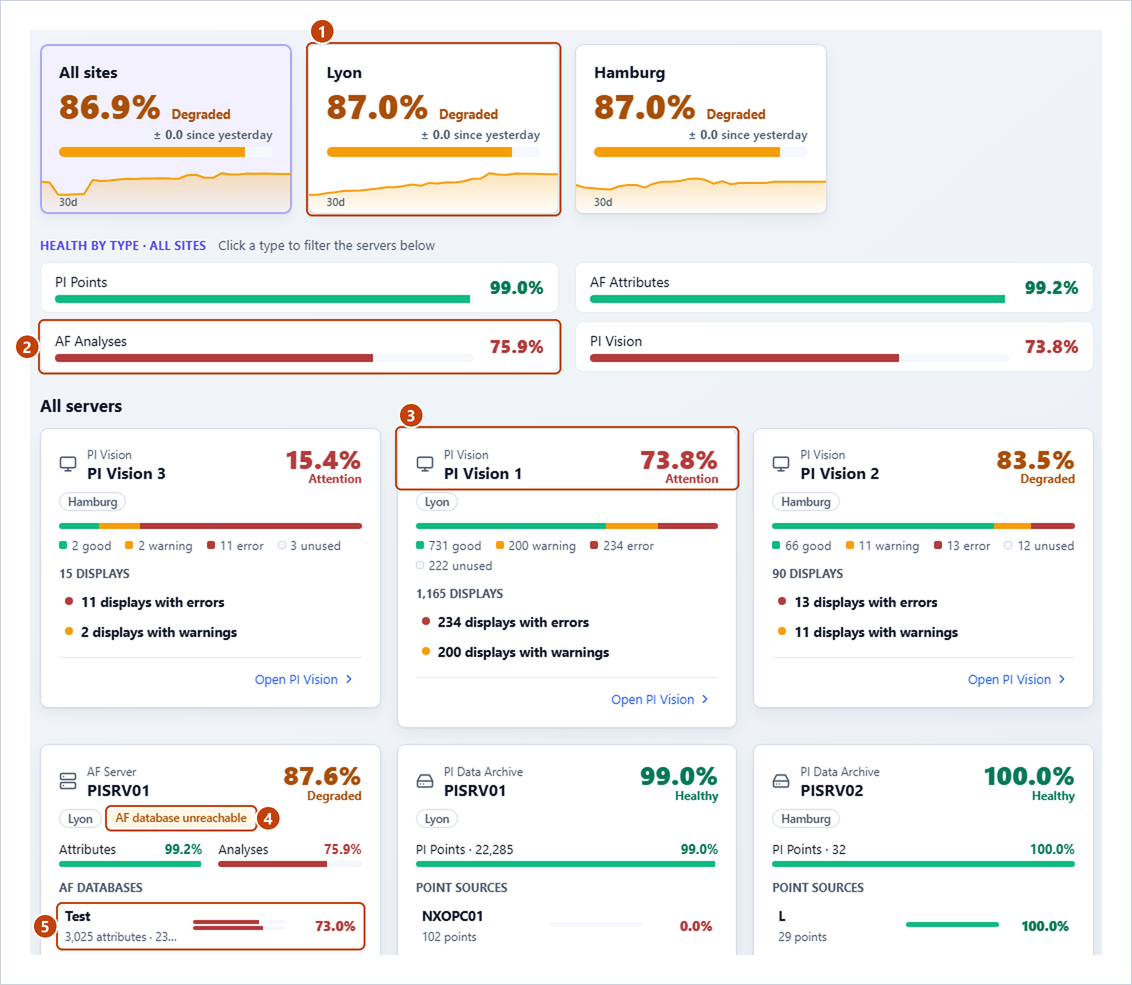This screenshot has height=985, width=1132.
Task: Click the AF Server icon beside PISRV01
Action: point(68,781)
